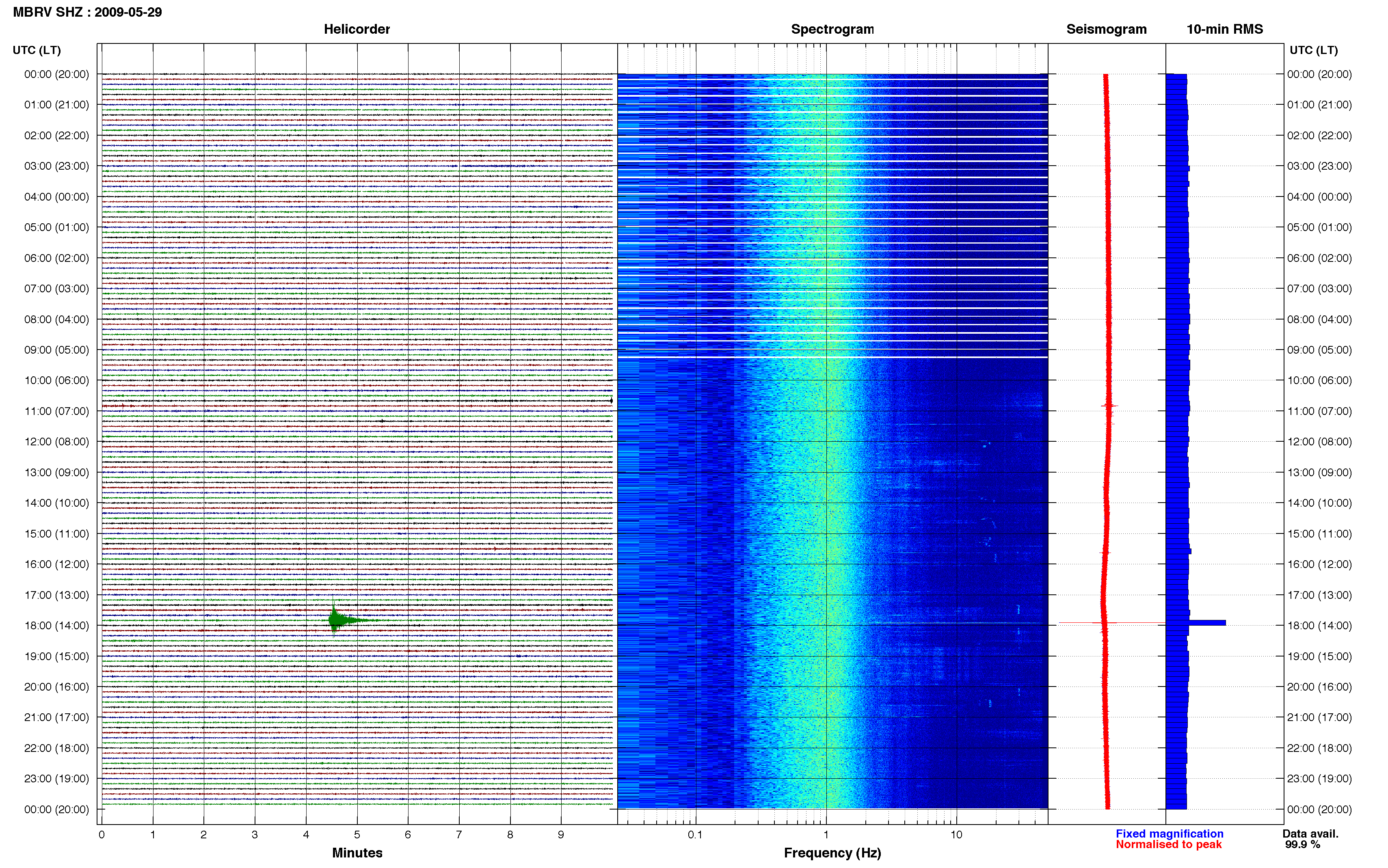Click the 'Frequency (Hz)' axis title

coord(832,853)
